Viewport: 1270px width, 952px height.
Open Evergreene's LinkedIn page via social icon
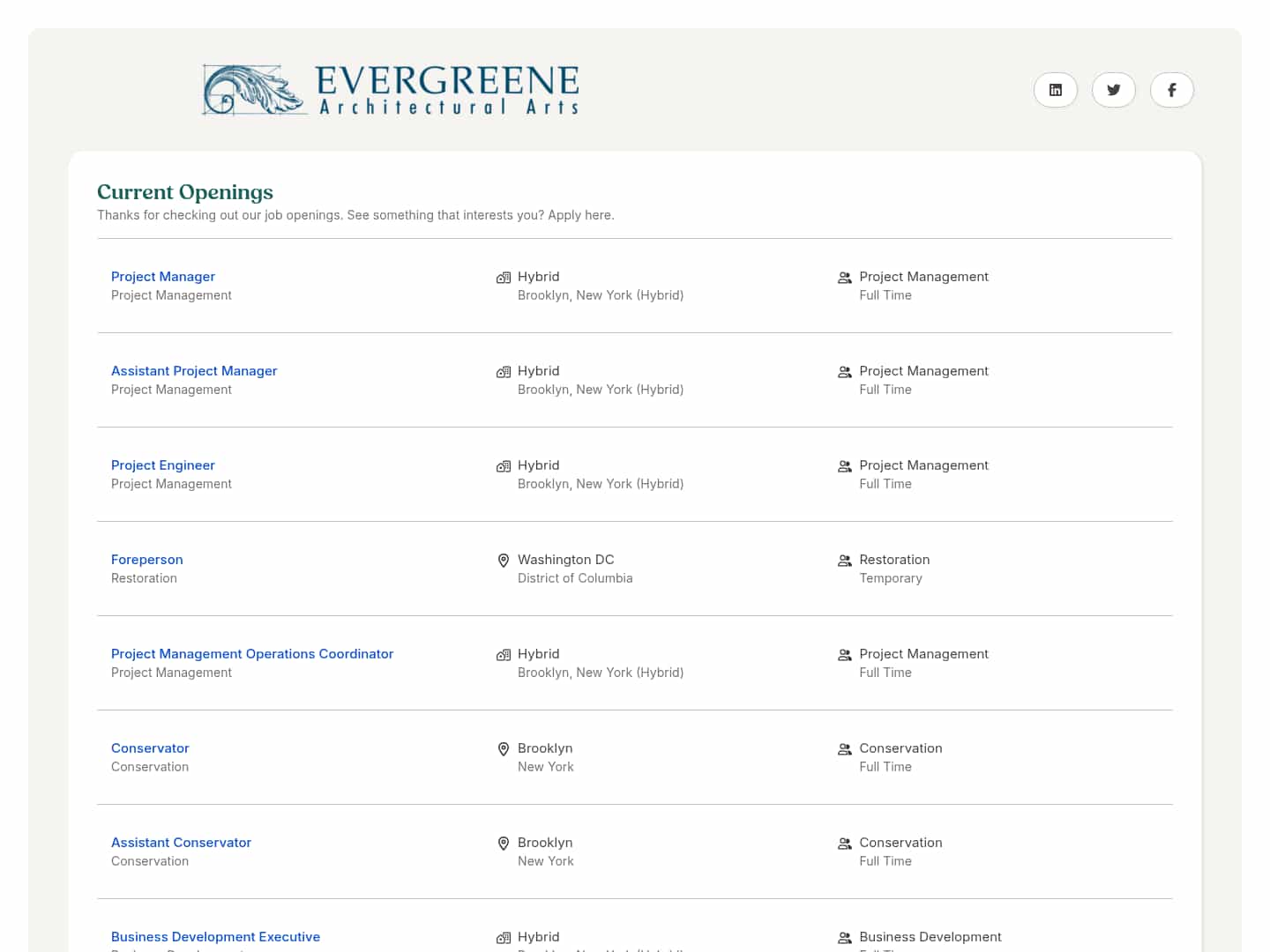[1055, 90]
